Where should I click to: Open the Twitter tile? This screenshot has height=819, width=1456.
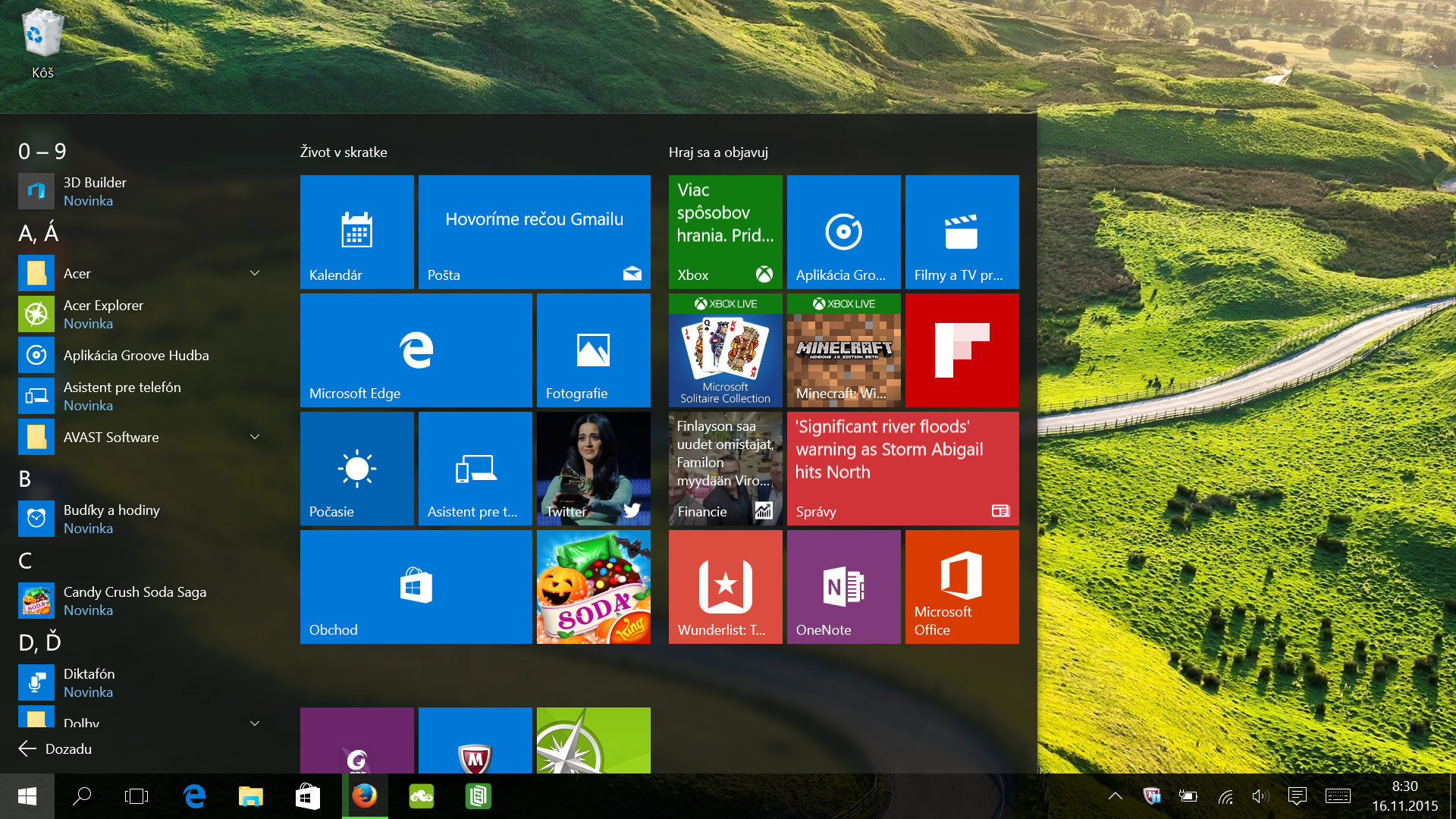(594, 469)
